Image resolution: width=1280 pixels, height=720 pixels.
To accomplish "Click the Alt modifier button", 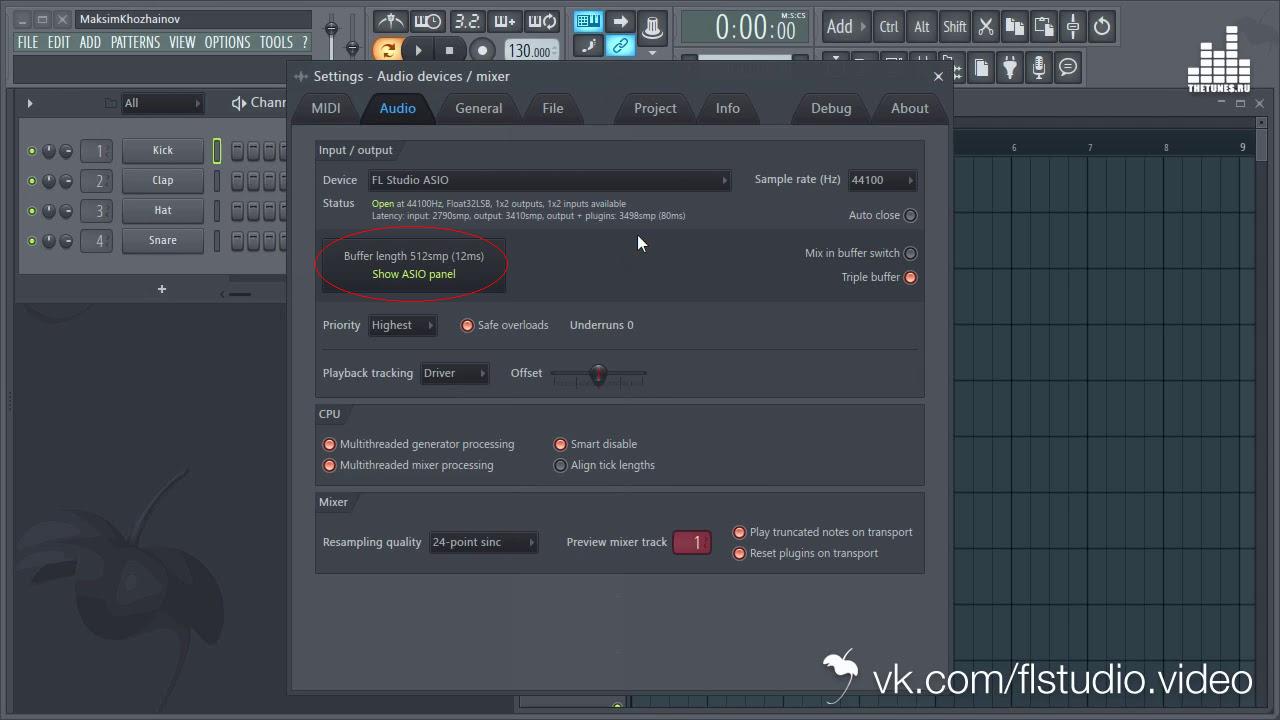I will (x=922, y=27).
